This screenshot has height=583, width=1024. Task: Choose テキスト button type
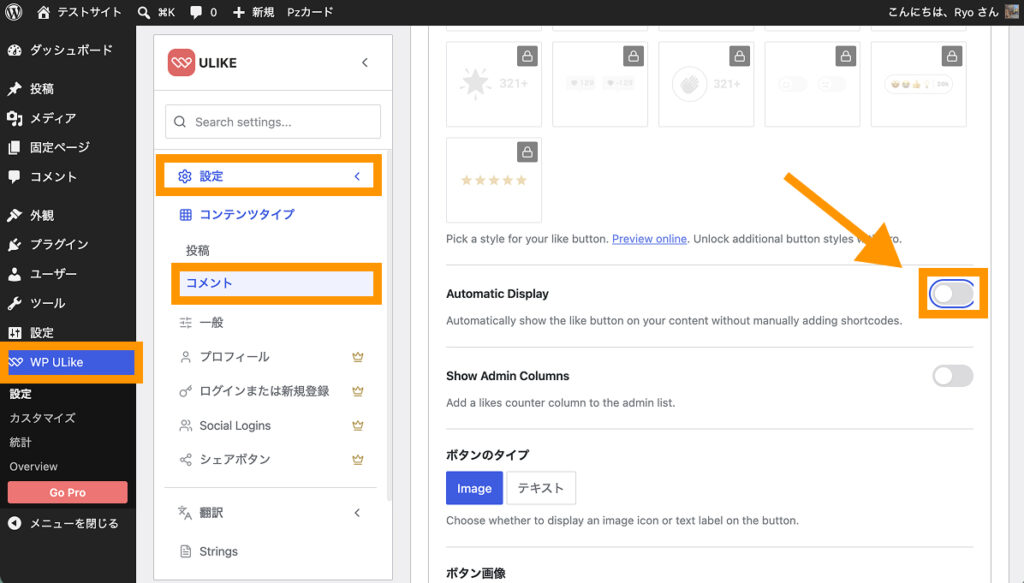[x=541, y=488]
